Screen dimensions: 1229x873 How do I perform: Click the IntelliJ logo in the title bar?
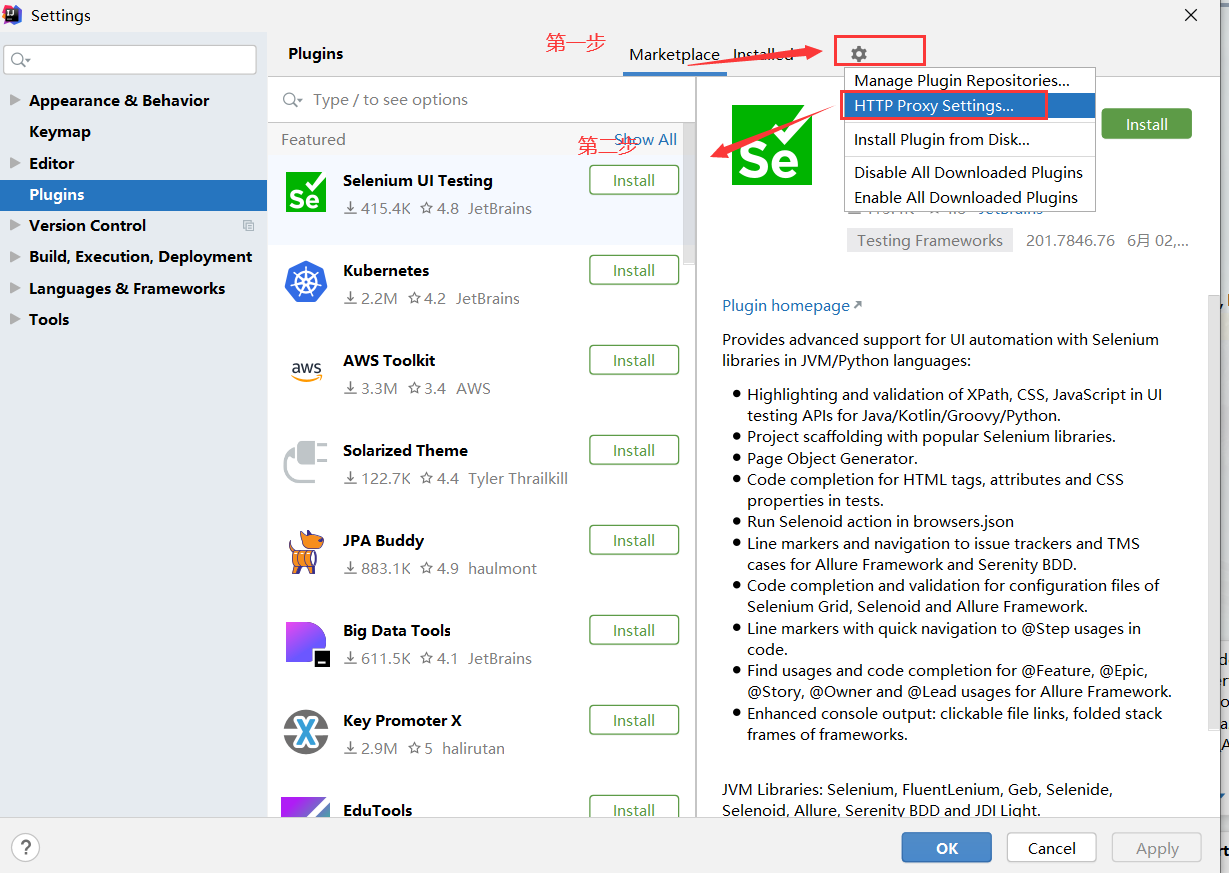(x=13, y=15)
